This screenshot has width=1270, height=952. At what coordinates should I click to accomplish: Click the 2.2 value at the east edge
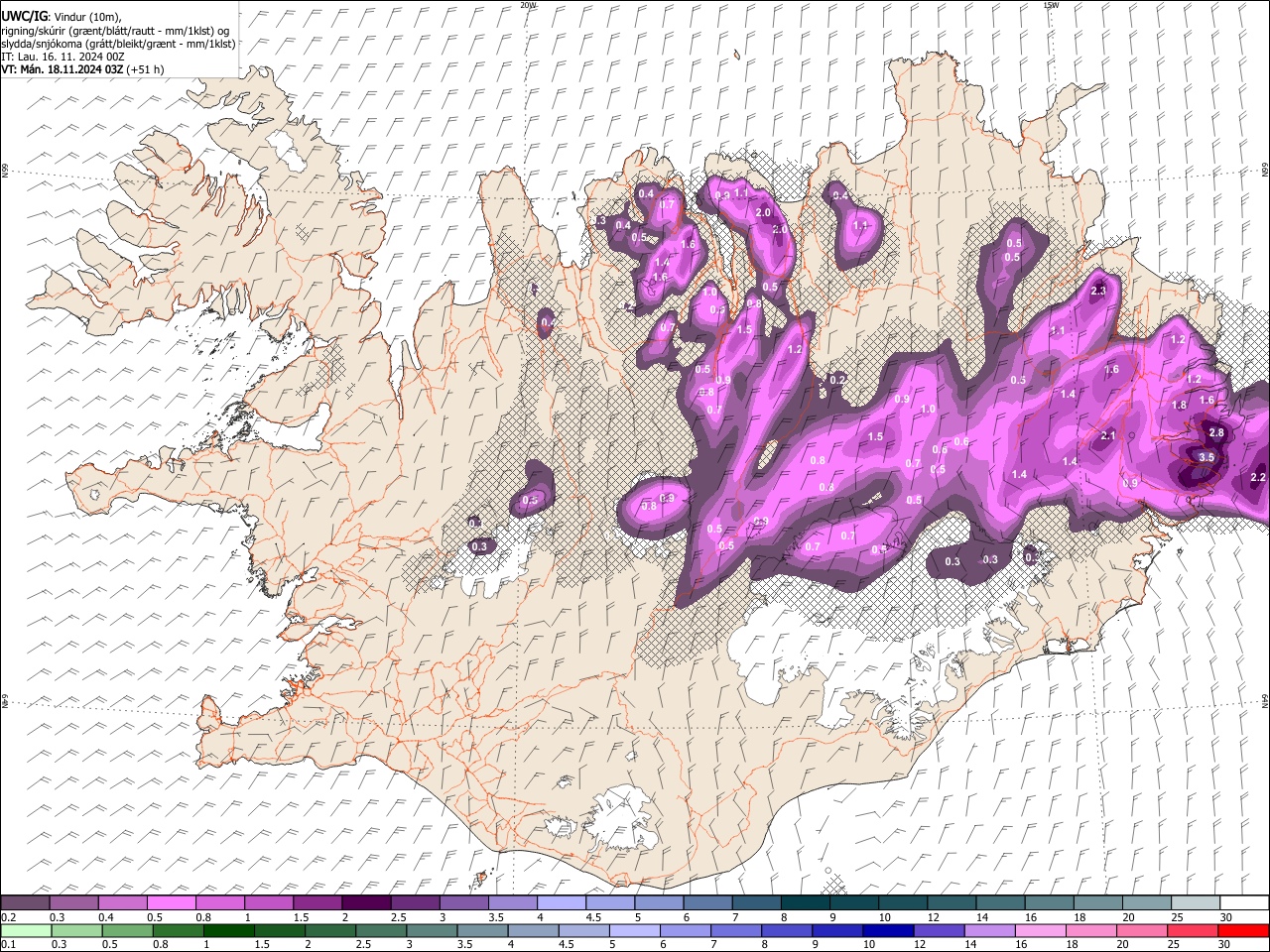[x=1258, y=478]
